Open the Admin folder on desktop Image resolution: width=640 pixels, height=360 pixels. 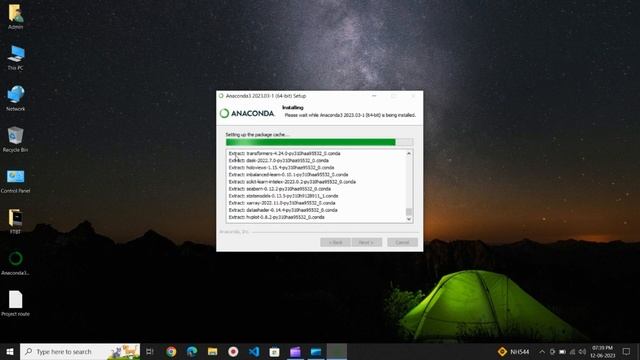click(x=16, y=16)
